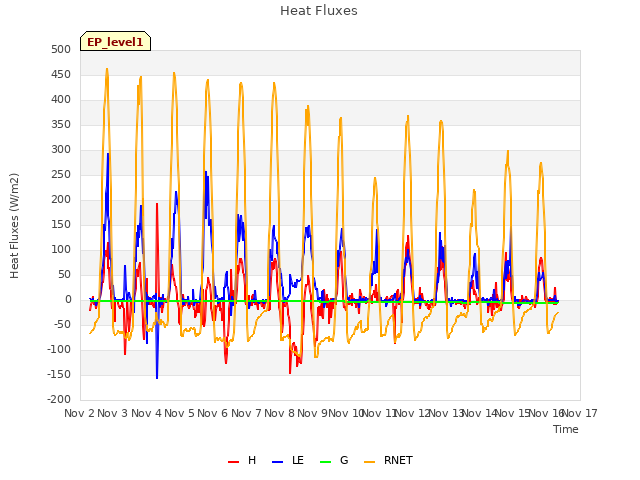Toggle the LE series legend entry

[288, 460]
